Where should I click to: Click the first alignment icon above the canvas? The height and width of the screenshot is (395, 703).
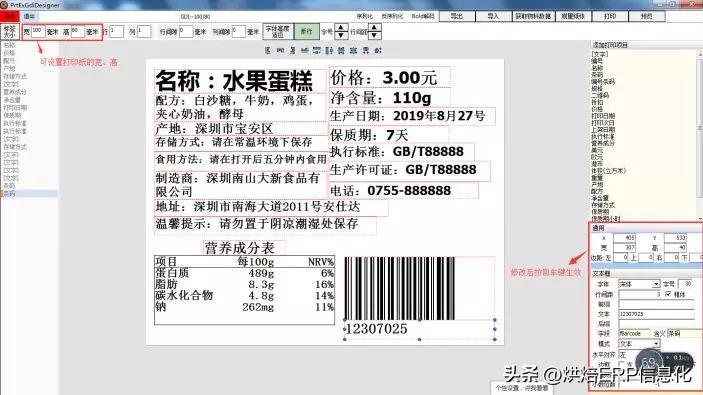tap(268, 51)
